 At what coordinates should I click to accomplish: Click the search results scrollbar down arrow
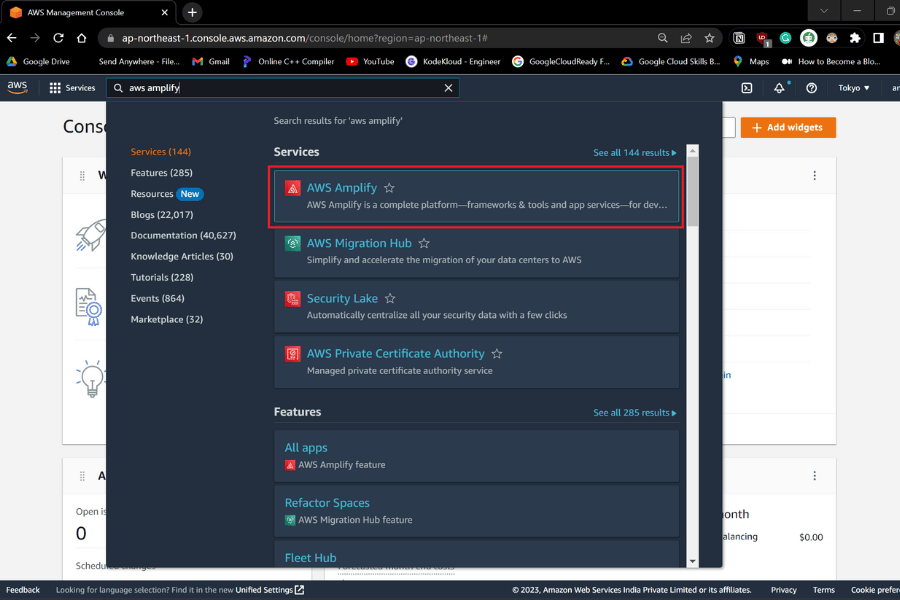click(692, 562)
